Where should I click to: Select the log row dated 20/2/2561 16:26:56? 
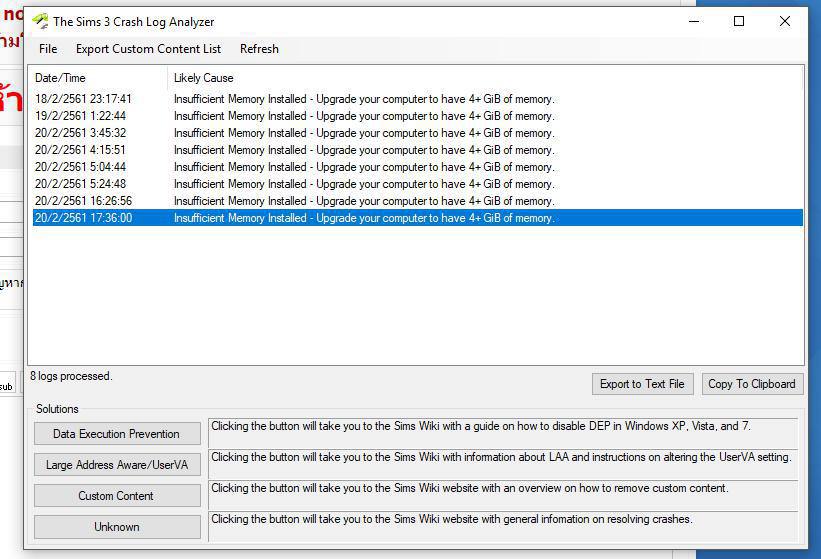417,201
